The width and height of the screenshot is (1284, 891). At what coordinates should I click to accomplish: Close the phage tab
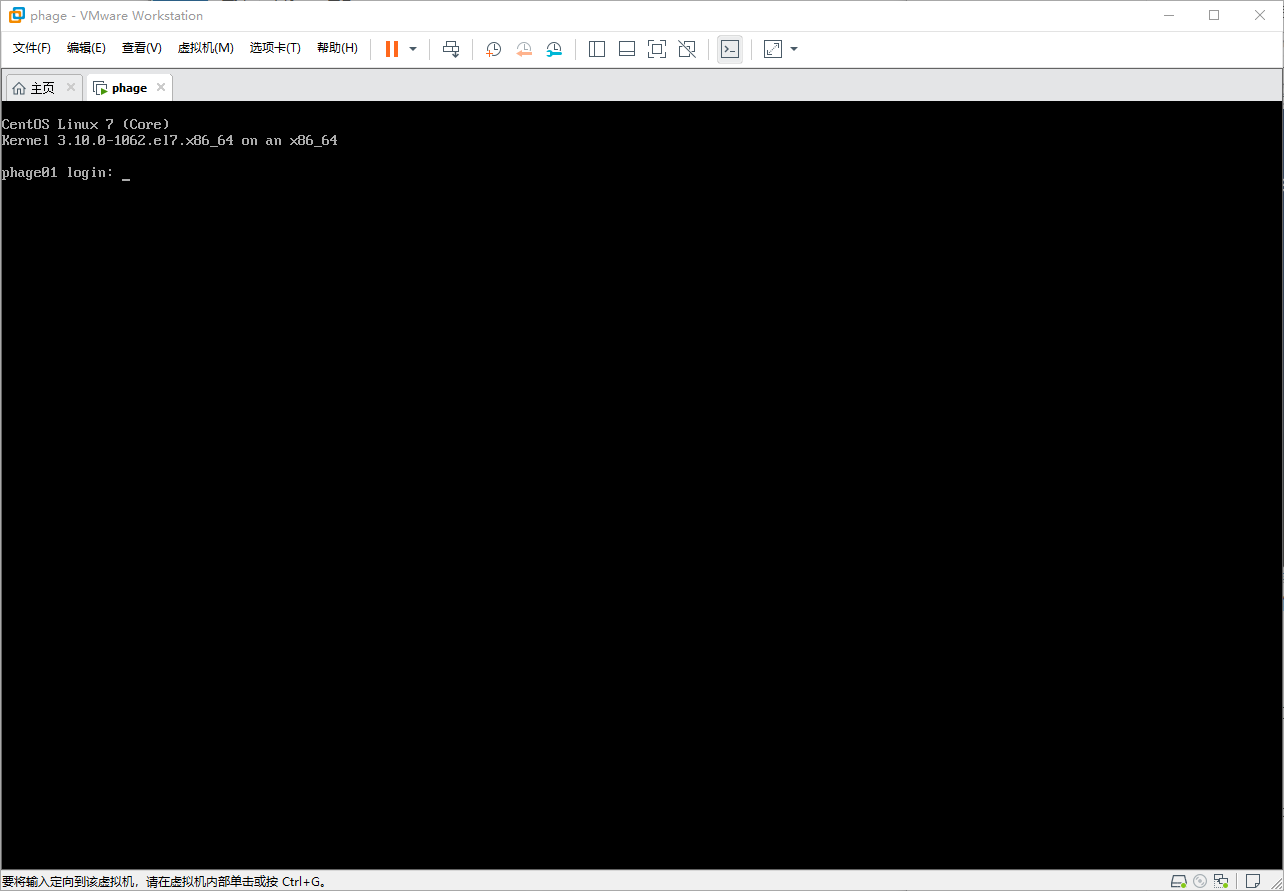pyautogui.click(x=161, y=87)
